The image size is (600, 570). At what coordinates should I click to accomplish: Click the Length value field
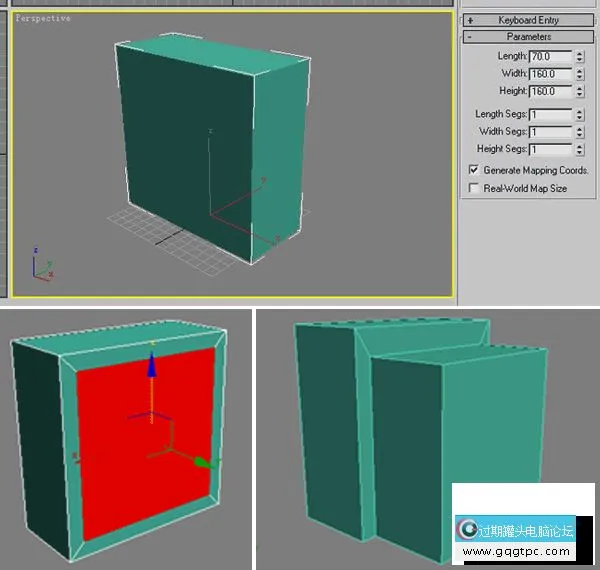(x=550, y=57)
